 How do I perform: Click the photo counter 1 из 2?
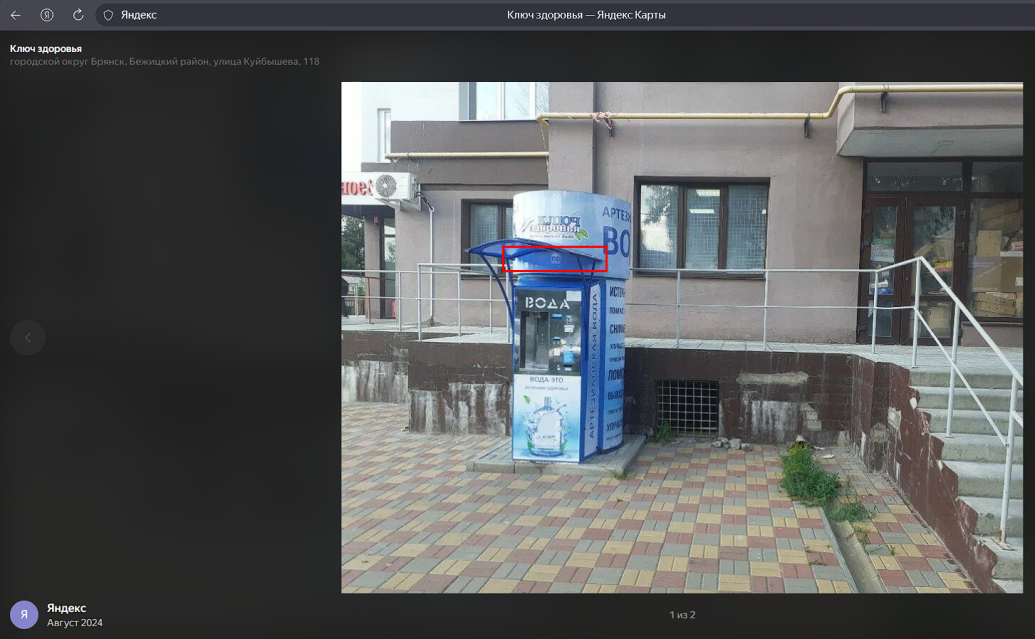pos(683,615)
